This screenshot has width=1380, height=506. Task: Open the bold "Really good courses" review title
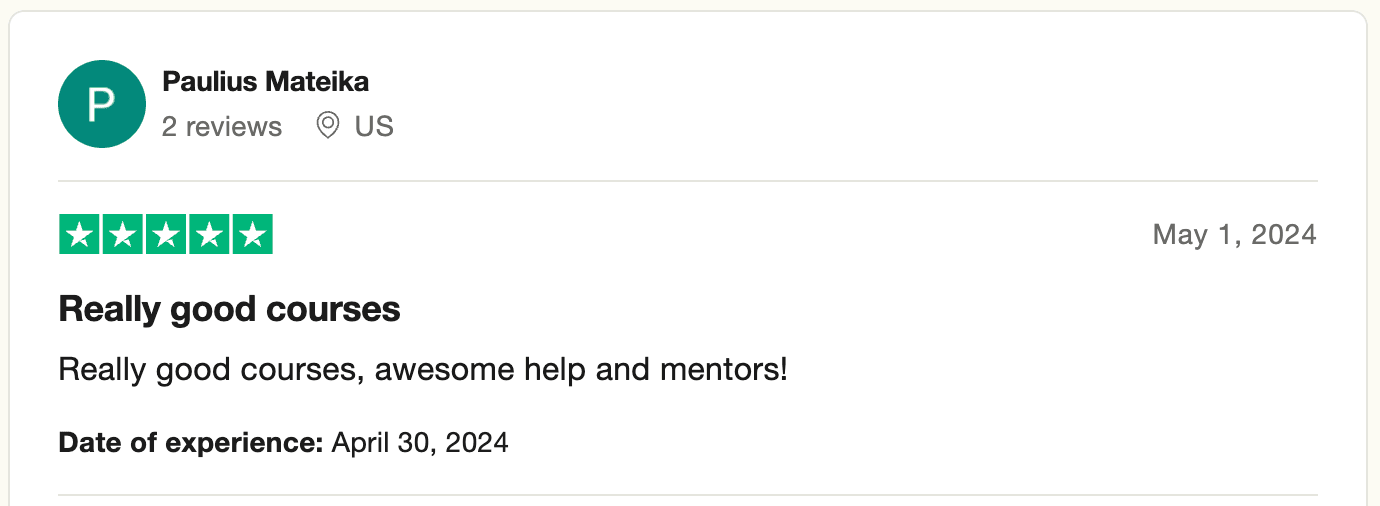tap(230, 310)
